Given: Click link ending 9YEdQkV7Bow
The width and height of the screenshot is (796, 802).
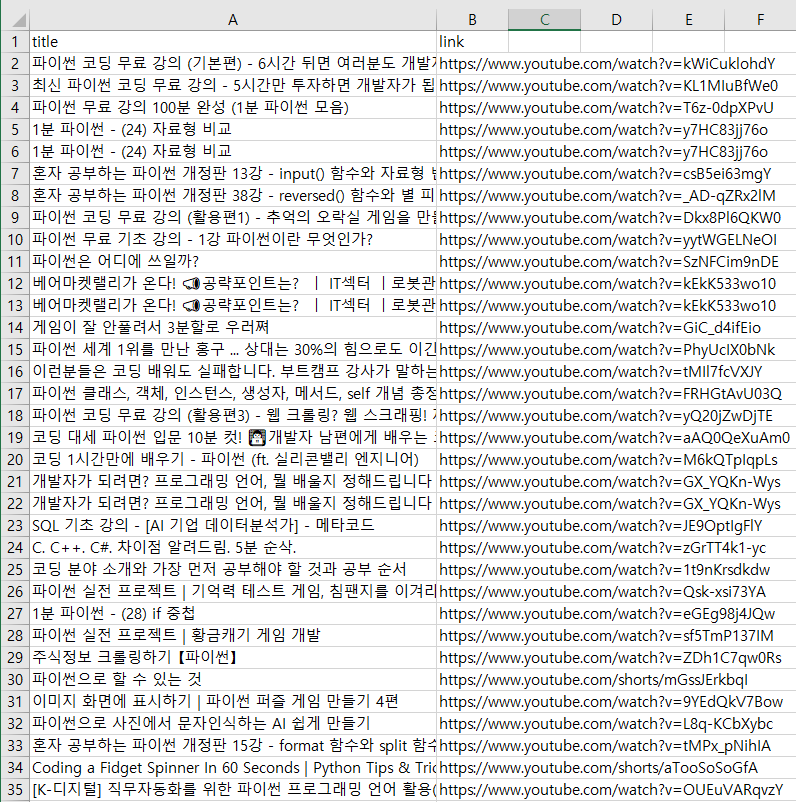Looking at the screenshot, I should click(x=611, y=702).
